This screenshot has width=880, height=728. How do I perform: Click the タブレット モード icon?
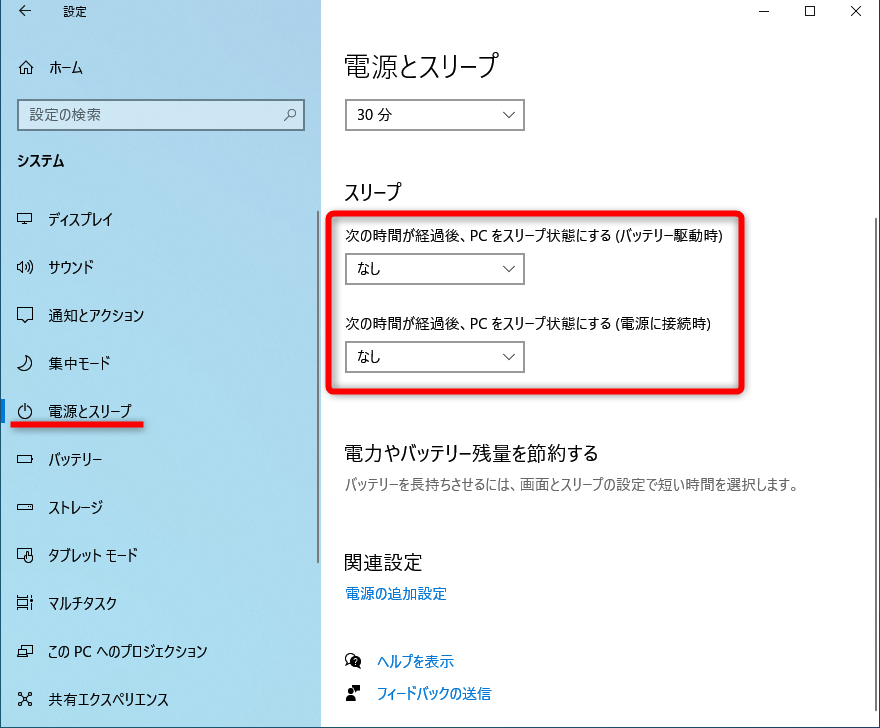tap(25, 555)
